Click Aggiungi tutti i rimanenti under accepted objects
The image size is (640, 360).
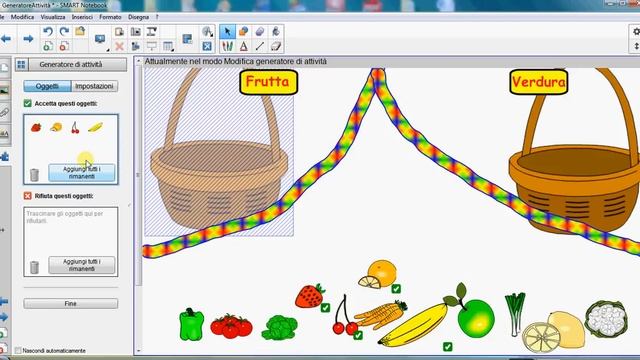coord(82,173)
